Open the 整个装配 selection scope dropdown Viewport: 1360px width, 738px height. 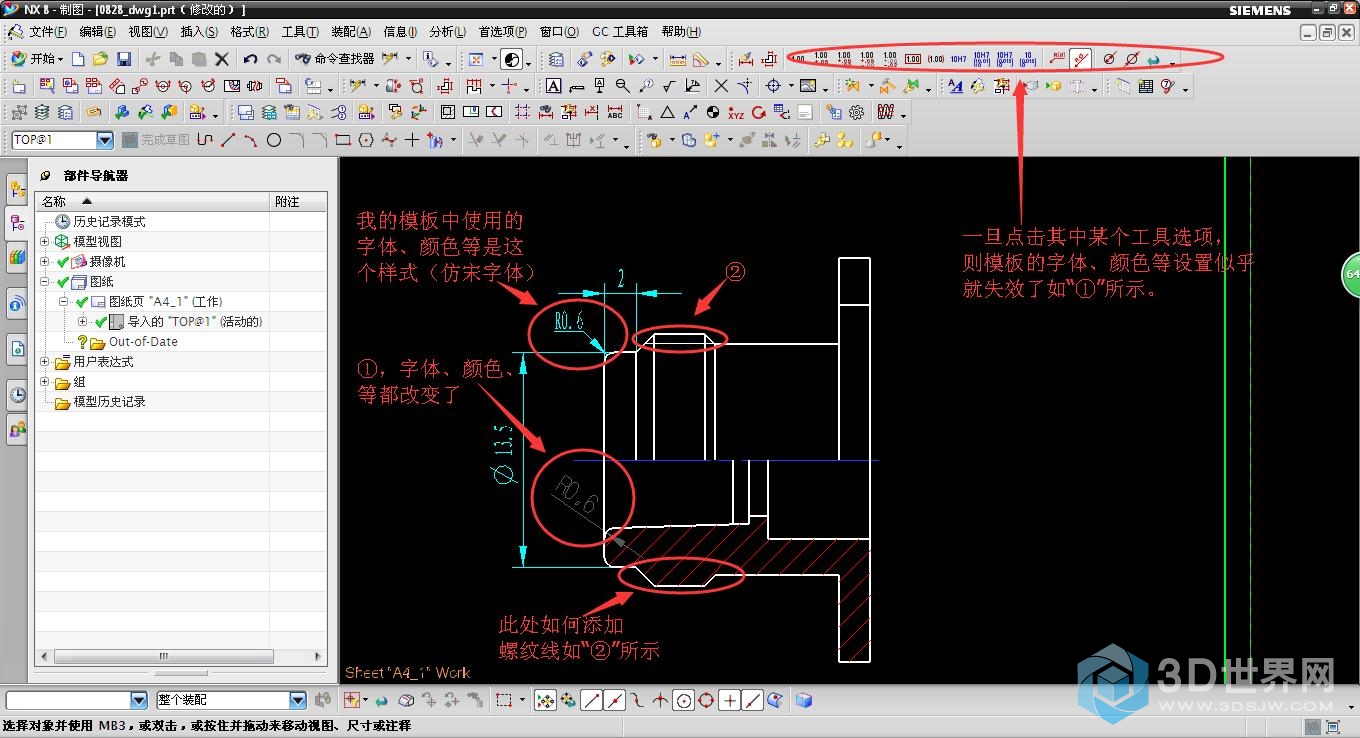coord(298,701)
